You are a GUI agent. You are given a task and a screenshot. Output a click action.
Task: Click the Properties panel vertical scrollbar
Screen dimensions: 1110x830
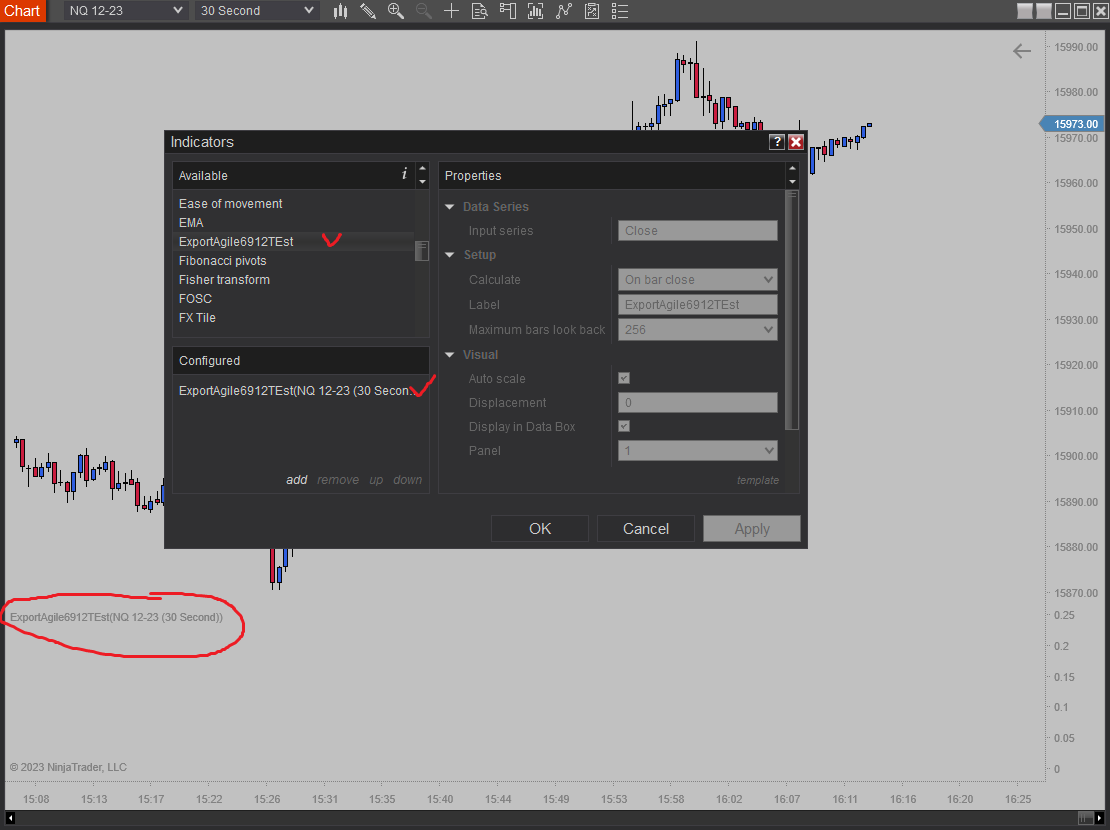(x=792, y=309)
